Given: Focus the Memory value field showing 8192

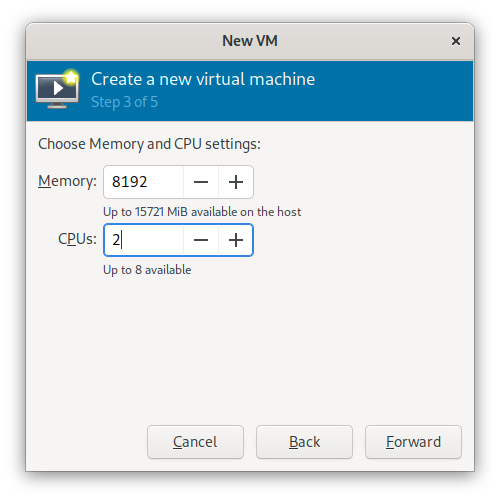Looking at the screenshot, I should pos(144,182).
